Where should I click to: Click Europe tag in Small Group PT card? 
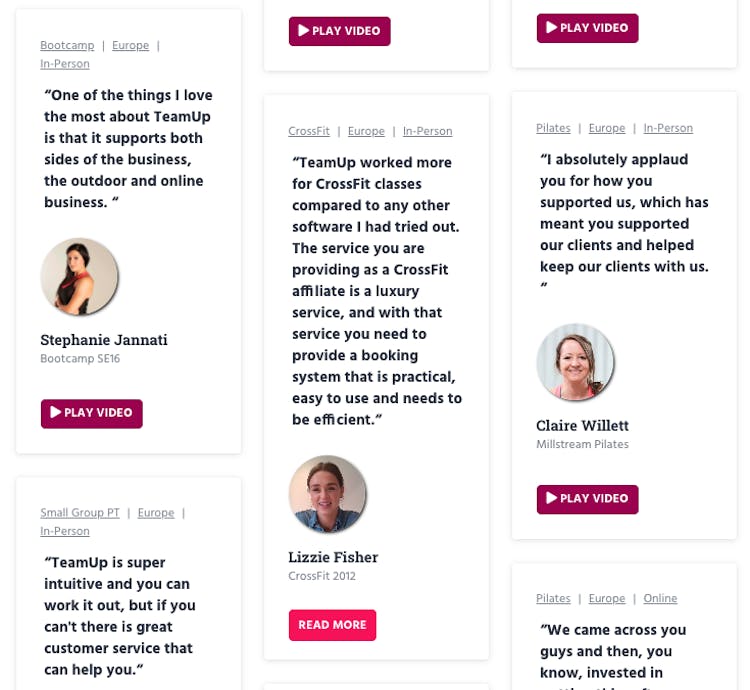coord(156,513)
